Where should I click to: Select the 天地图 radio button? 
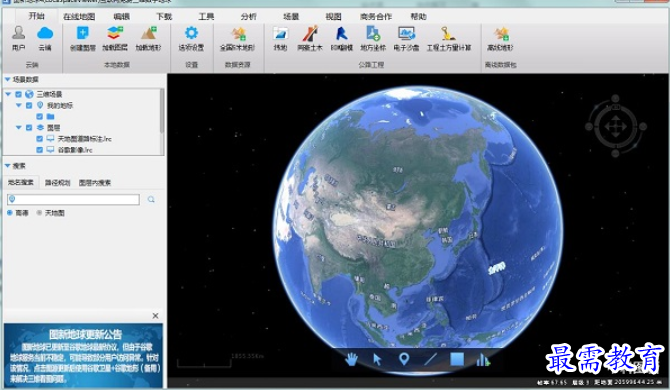coord(39,213)
